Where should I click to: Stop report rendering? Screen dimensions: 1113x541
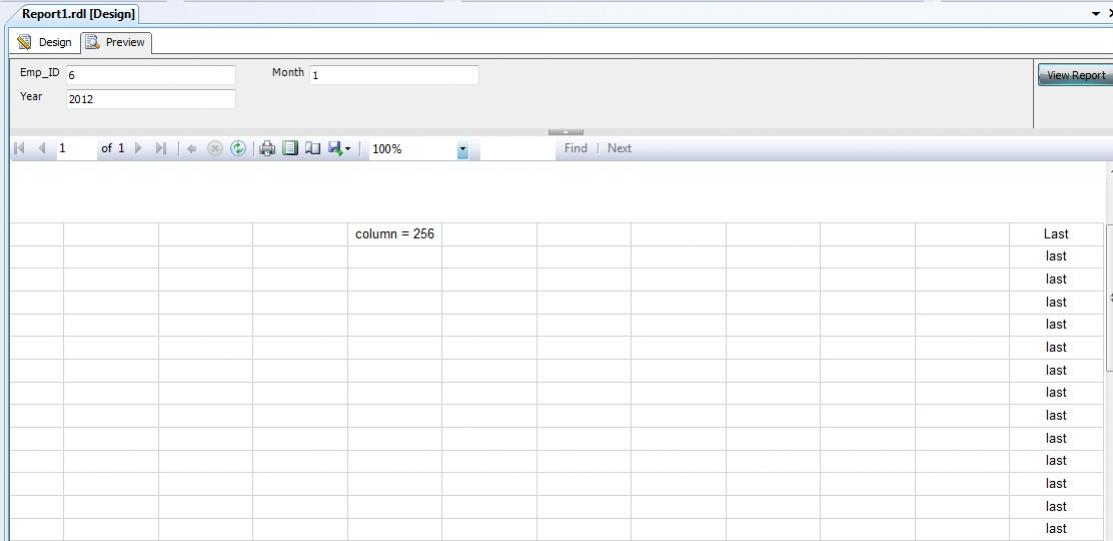(214, 148)
